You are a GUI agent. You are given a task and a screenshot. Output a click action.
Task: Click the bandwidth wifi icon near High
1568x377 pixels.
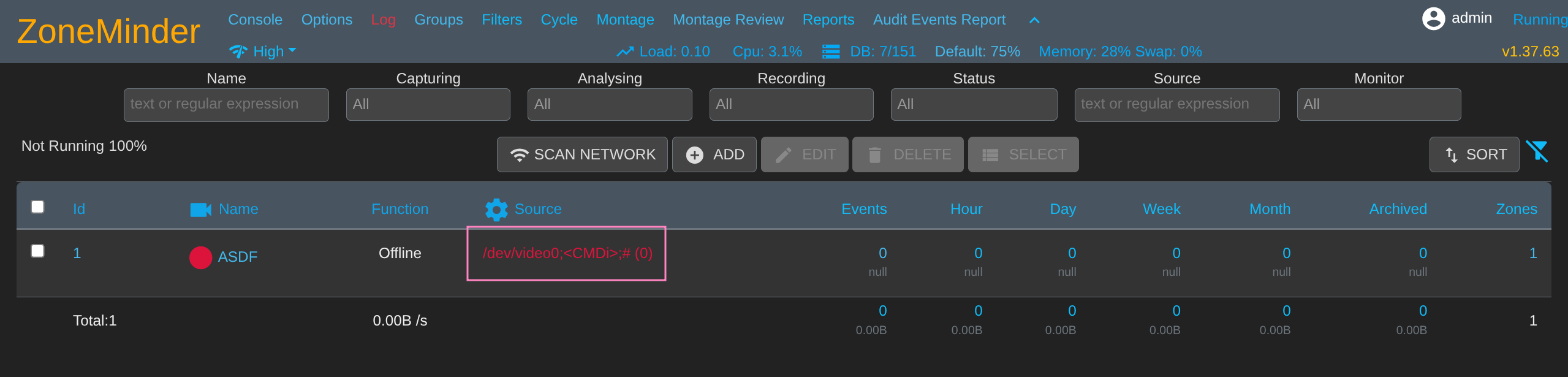[x=238, y=51]
